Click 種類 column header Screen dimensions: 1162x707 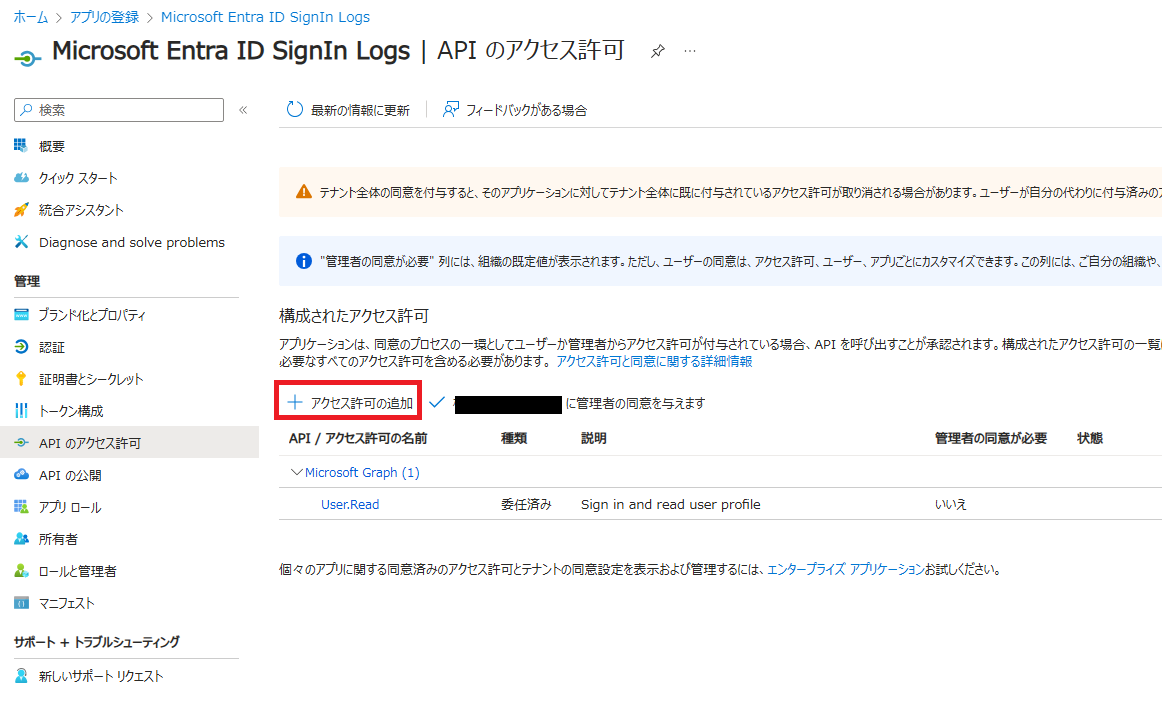tap(514, 438)
